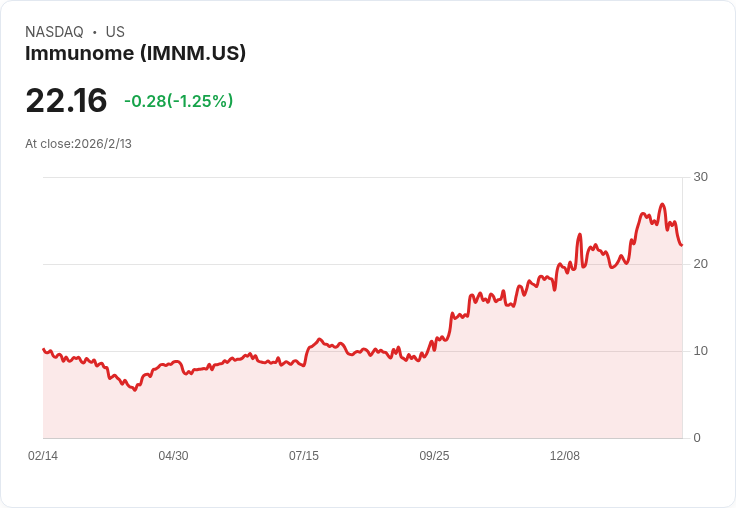Click the US market label
Viewport: 736px width, 508px height.
(x=115, y=32)
